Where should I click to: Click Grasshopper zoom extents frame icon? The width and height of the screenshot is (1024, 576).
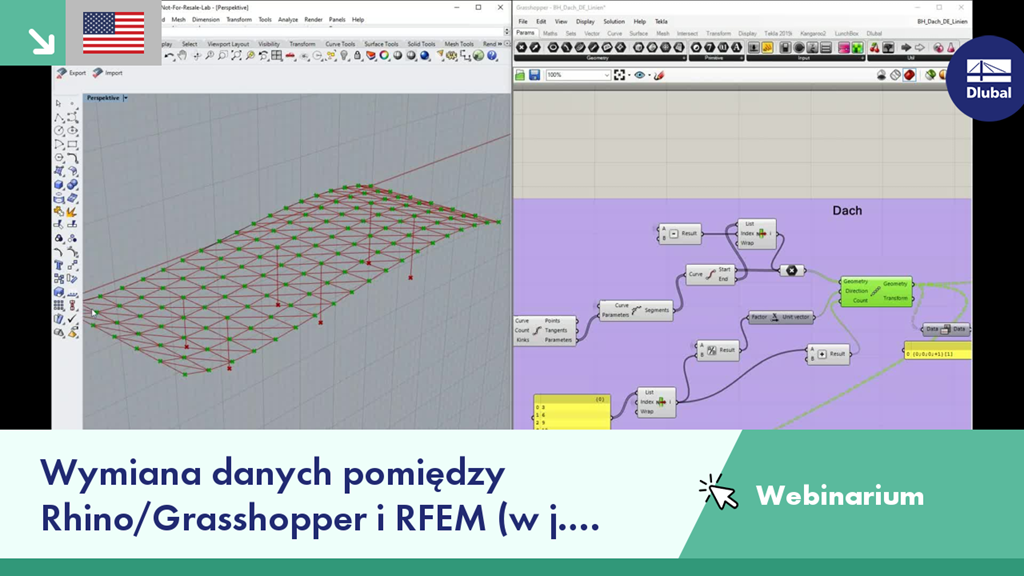(619, 75)
